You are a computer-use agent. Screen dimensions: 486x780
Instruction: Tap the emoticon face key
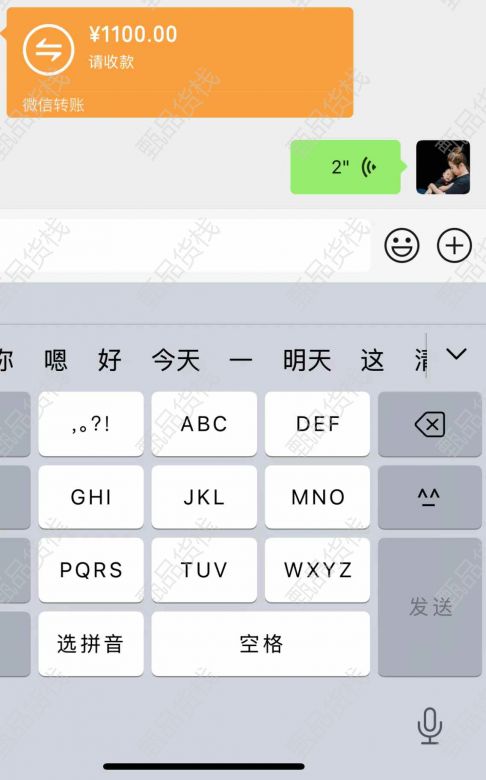pyautogui.click(x=430, y=497)
